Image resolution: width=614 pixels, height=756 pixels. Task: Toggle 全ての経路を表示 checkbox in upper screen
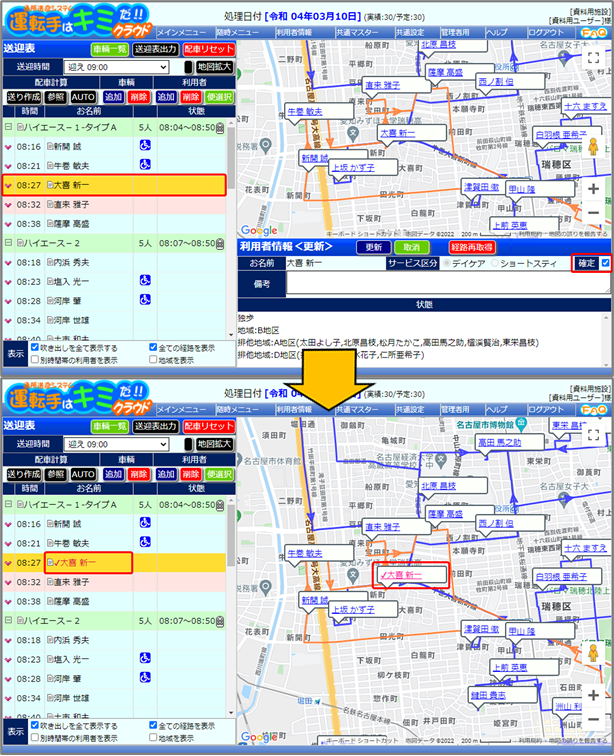[153, 347]
